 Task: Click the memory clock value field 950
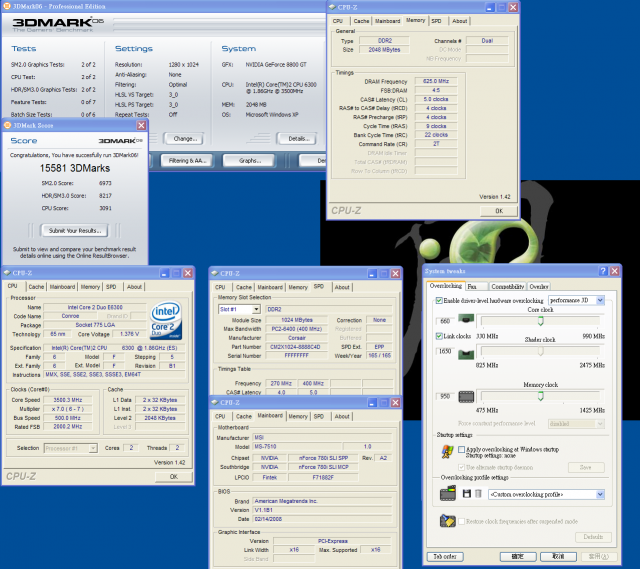(x=445, y=396)
